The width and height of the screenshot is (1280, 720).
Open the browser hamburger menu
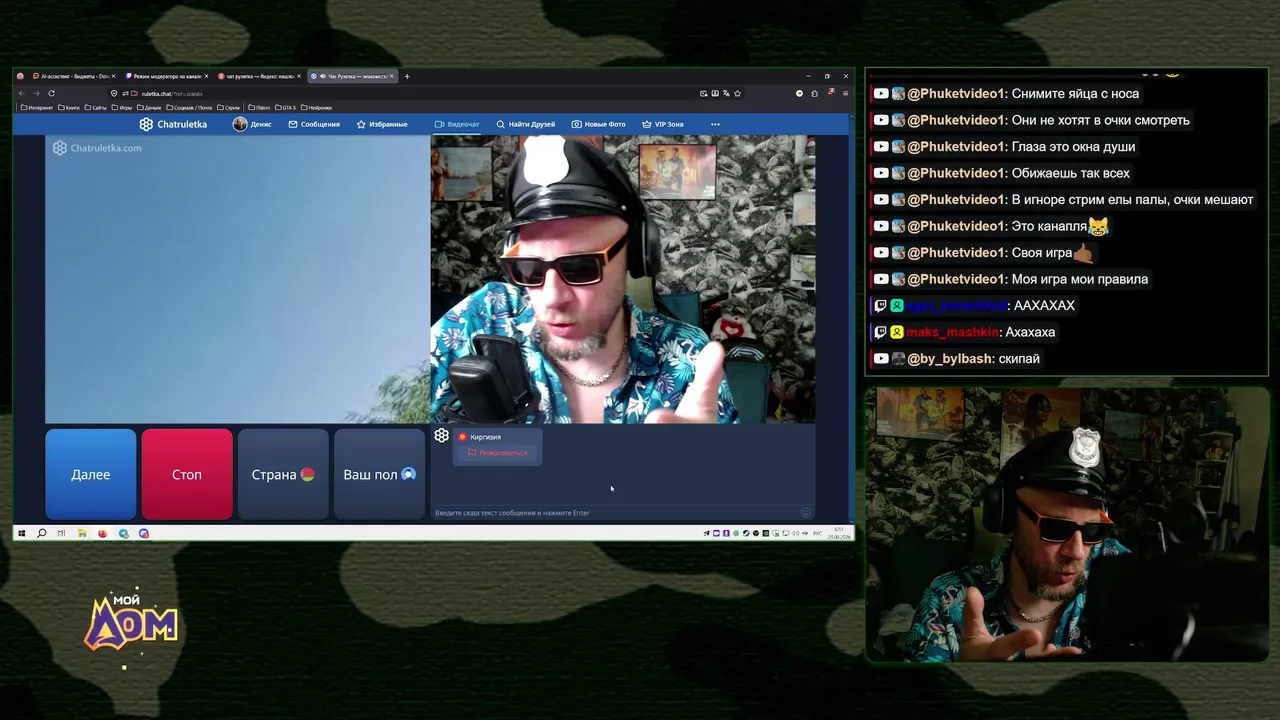click(845, 93)
